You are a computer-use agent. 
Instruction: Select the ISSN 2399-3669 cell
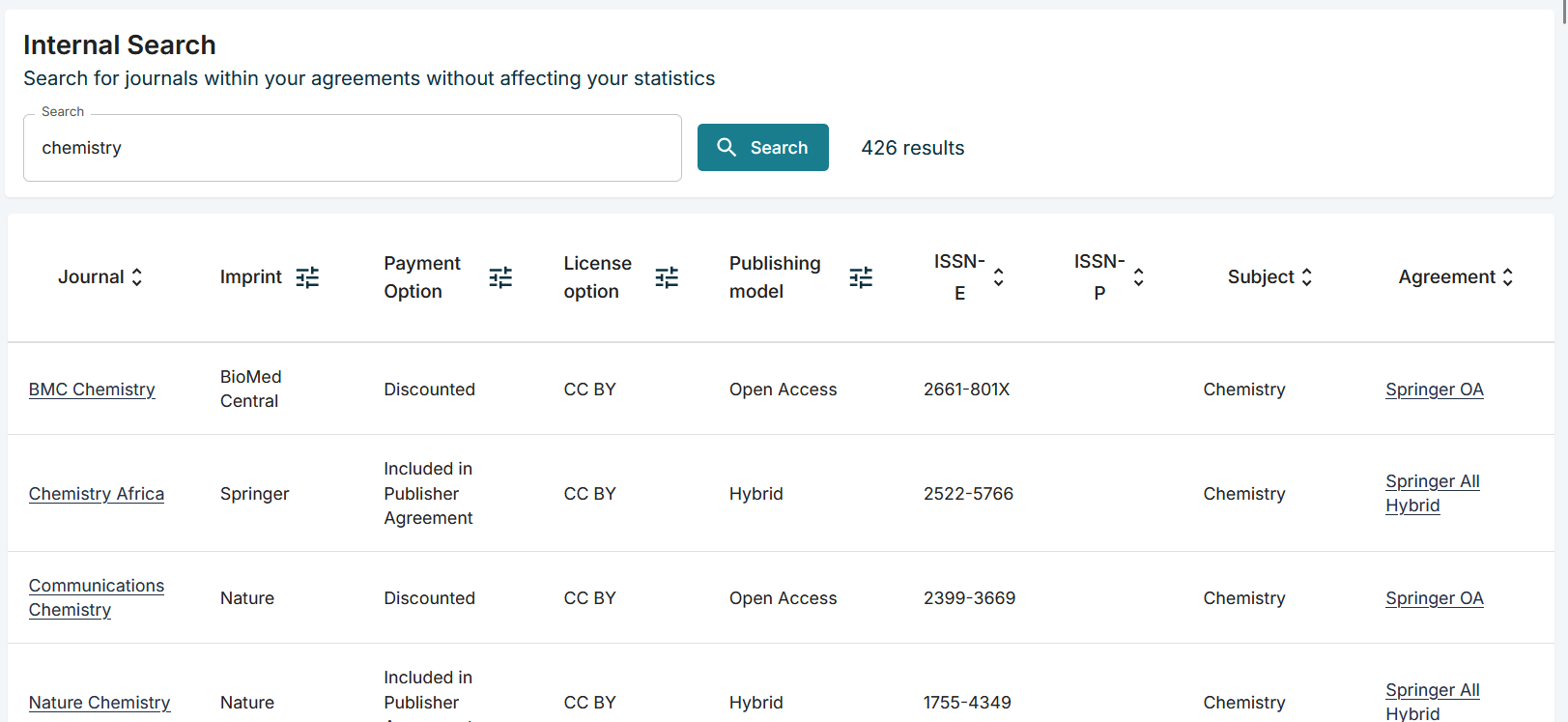[x=969, y=598]
